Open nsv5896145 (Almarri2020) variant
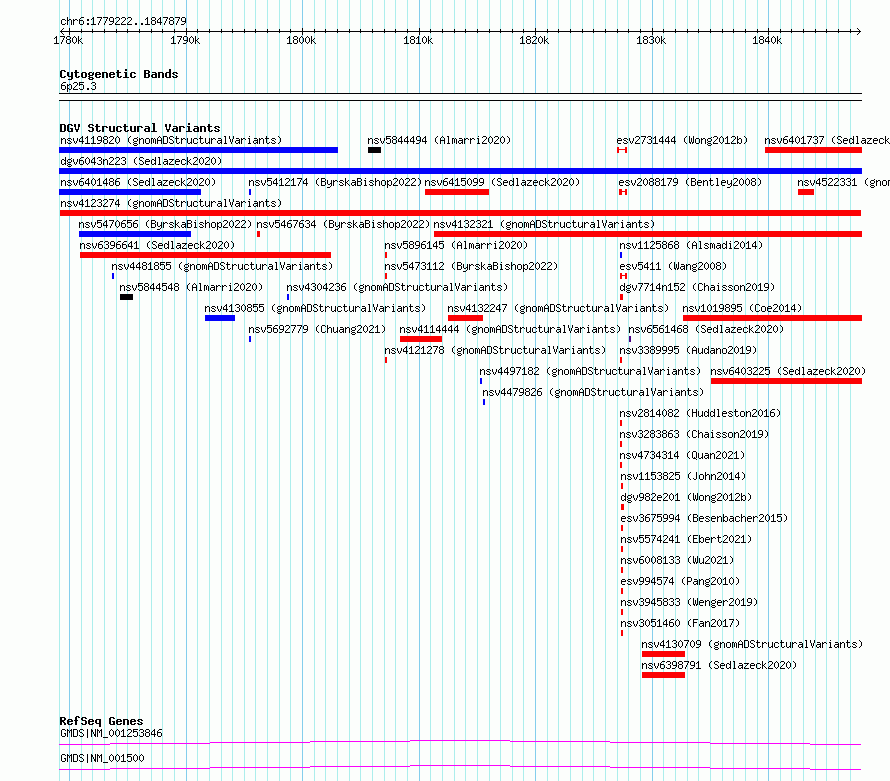The width and height of the screenshot is (890, 781). pos(456,245)
